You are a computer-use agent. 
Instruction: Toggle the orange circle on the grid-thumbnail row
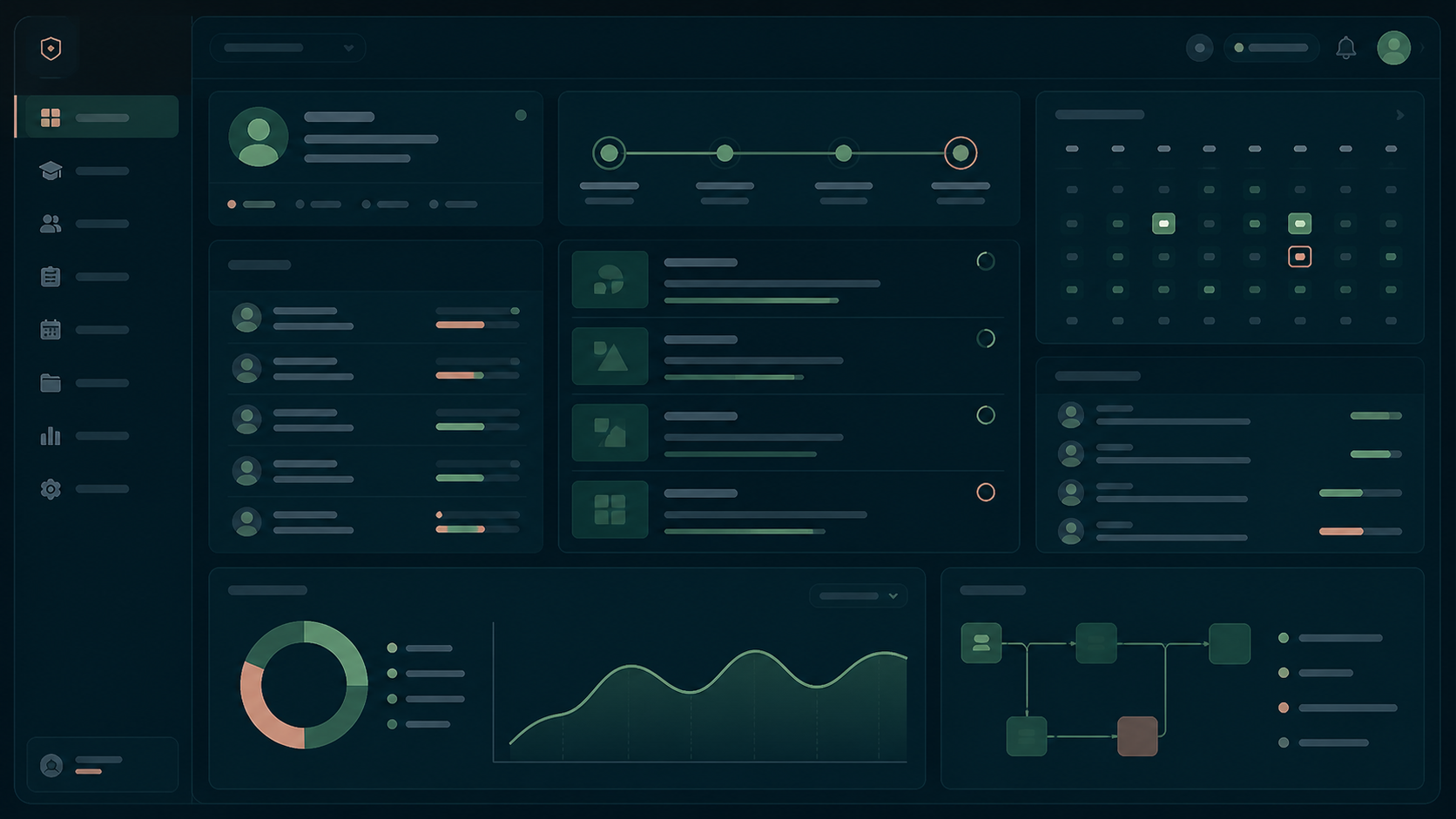[986, 493]
